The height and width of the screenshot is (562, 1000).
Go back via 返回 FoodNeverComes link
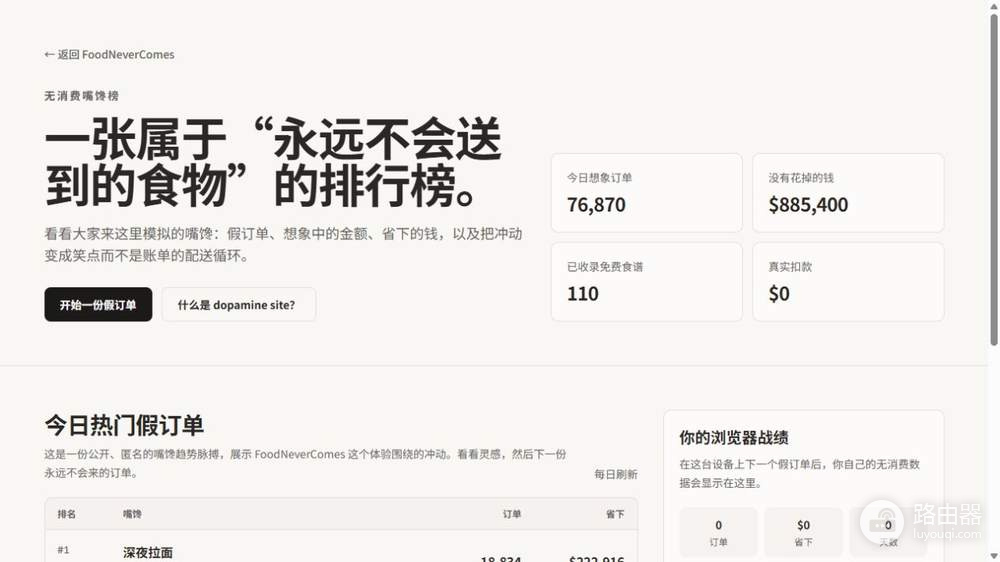point(109,54)
